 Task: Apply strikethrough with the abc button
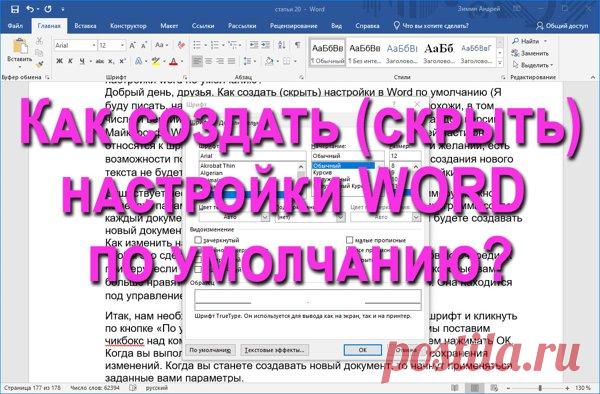(100, 61)
